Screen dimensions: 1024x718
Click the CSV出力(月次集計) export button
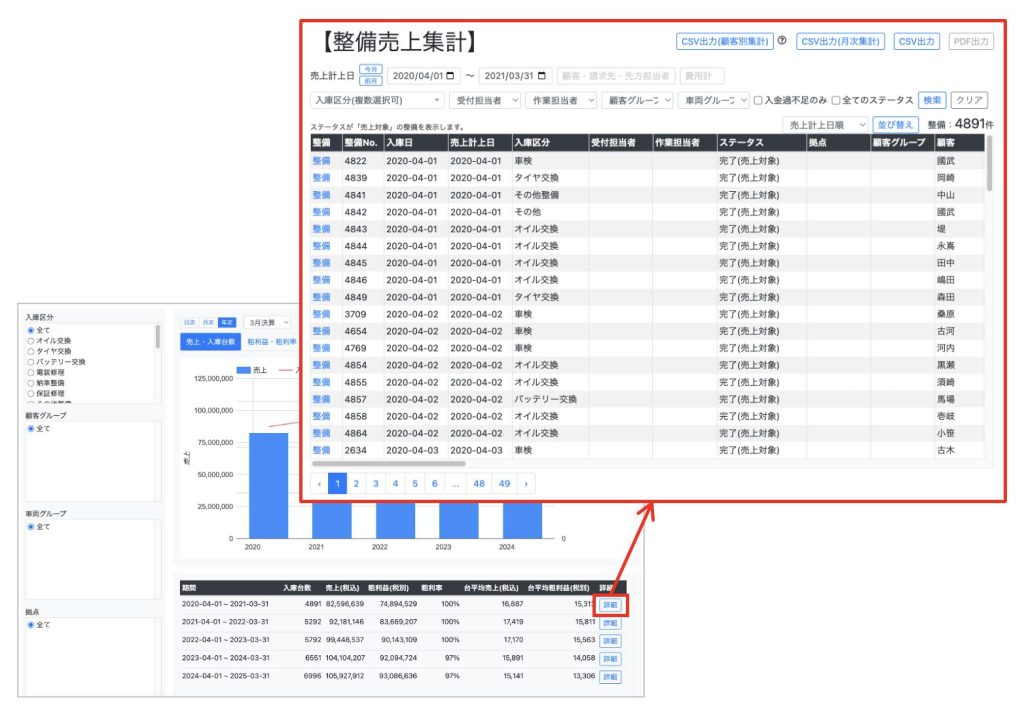[840, 41]
